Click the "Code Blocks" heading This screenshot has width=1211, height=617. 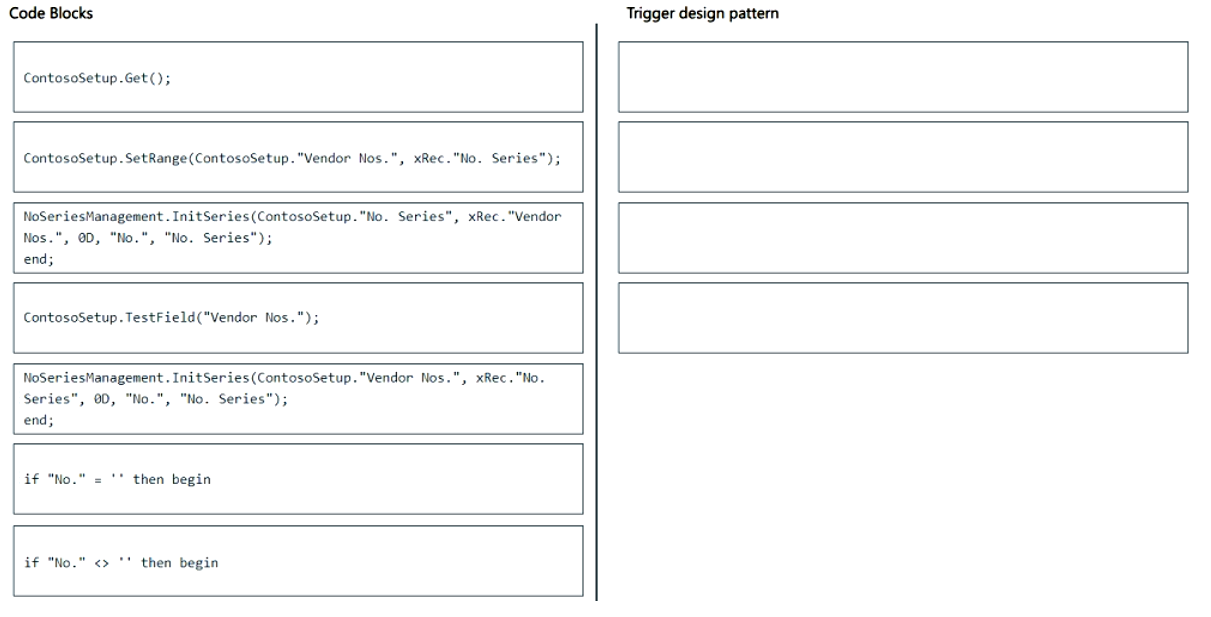click(51, 14)
